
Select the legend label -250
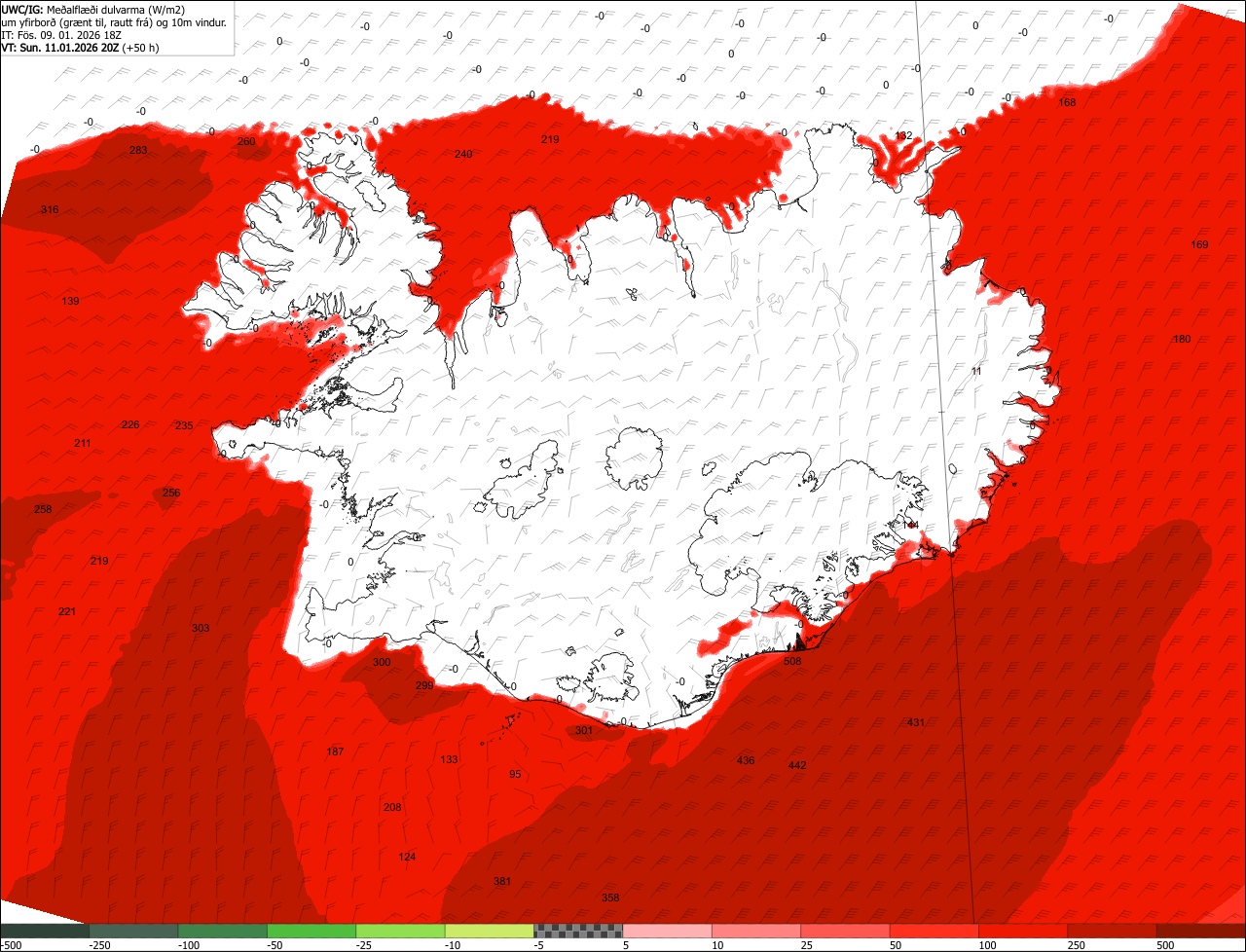[x=99, y=945]
